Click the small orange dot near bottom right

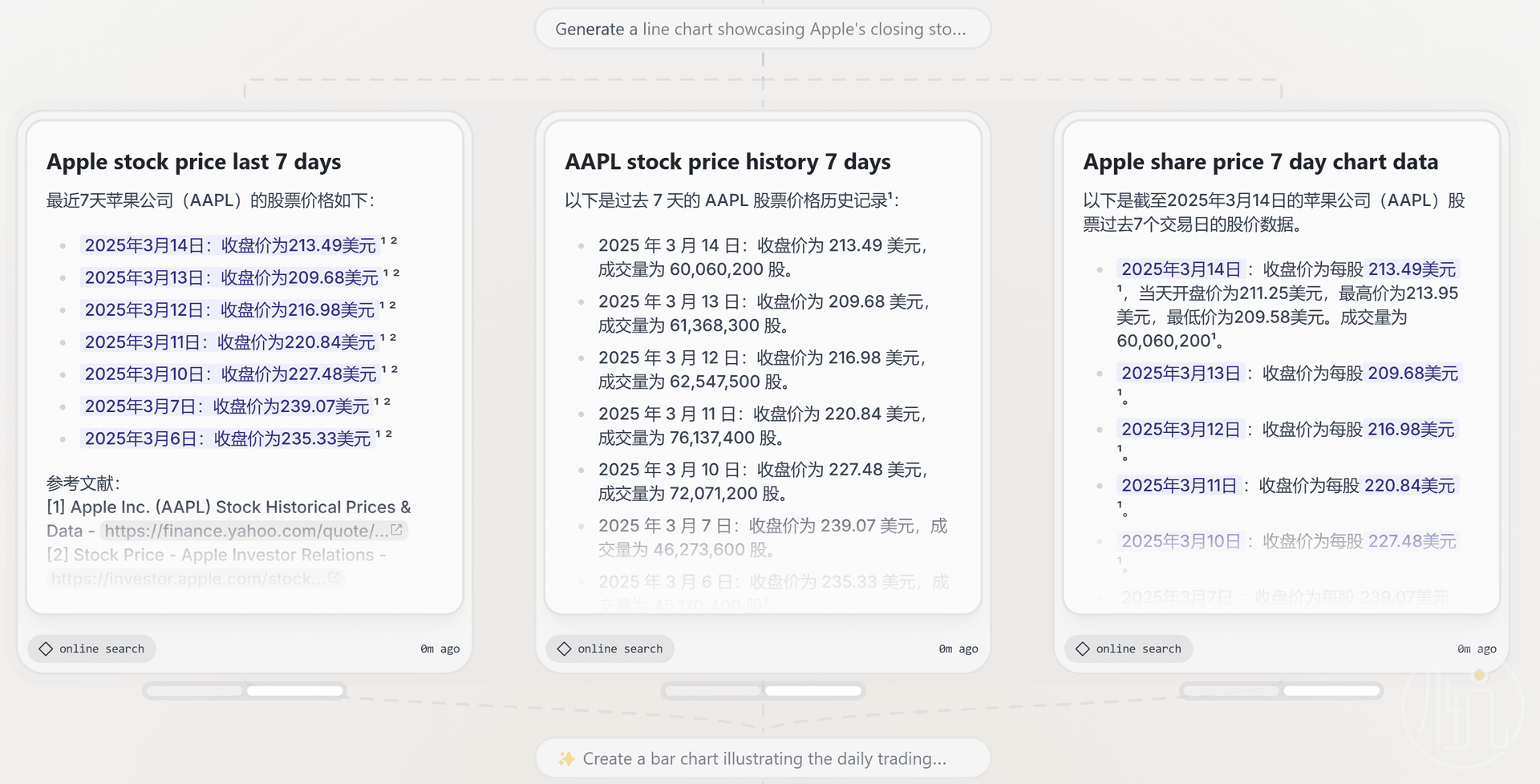1479,675
